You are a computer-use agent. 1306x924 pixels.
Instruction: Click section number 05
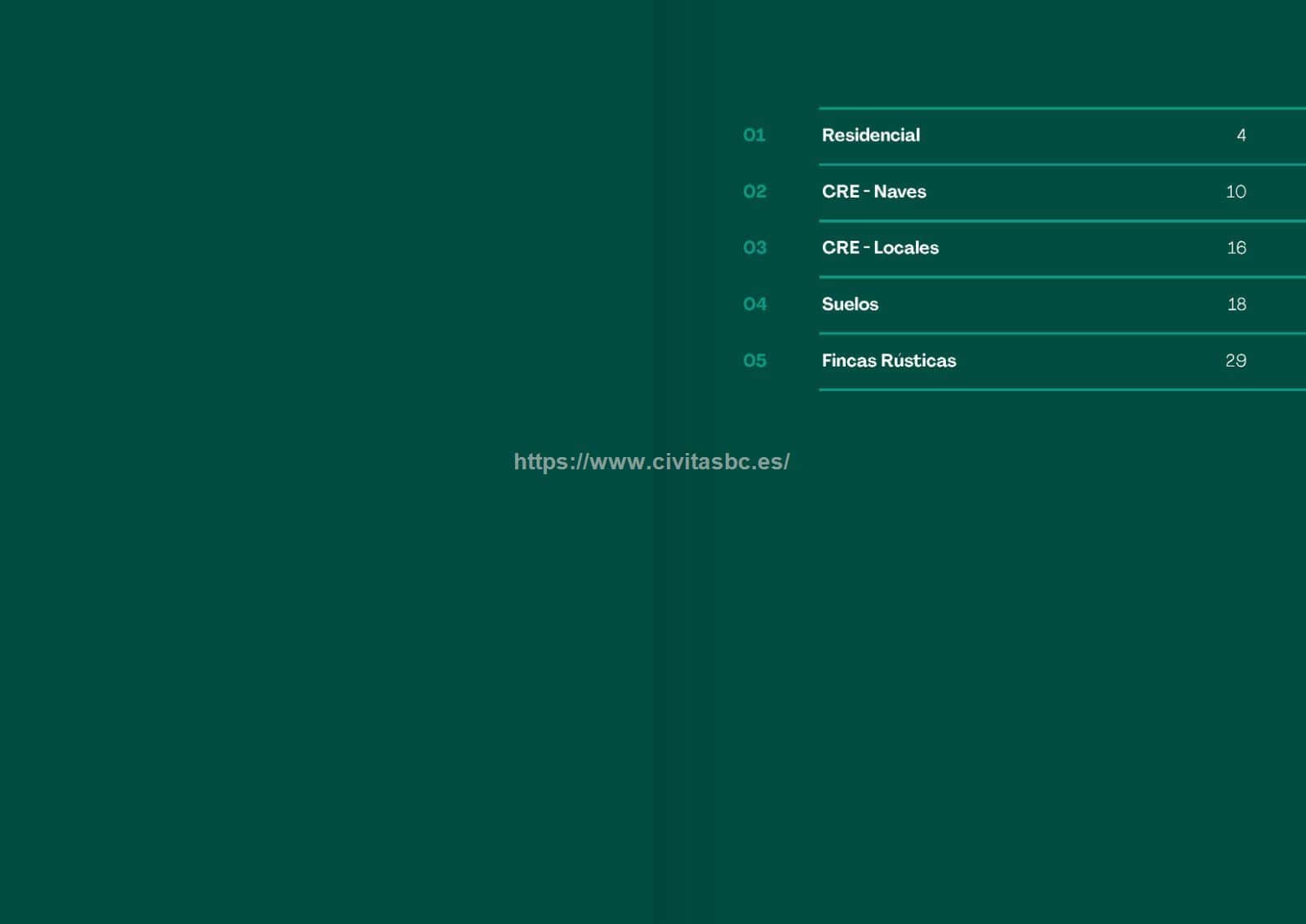[x=754, y=361]
